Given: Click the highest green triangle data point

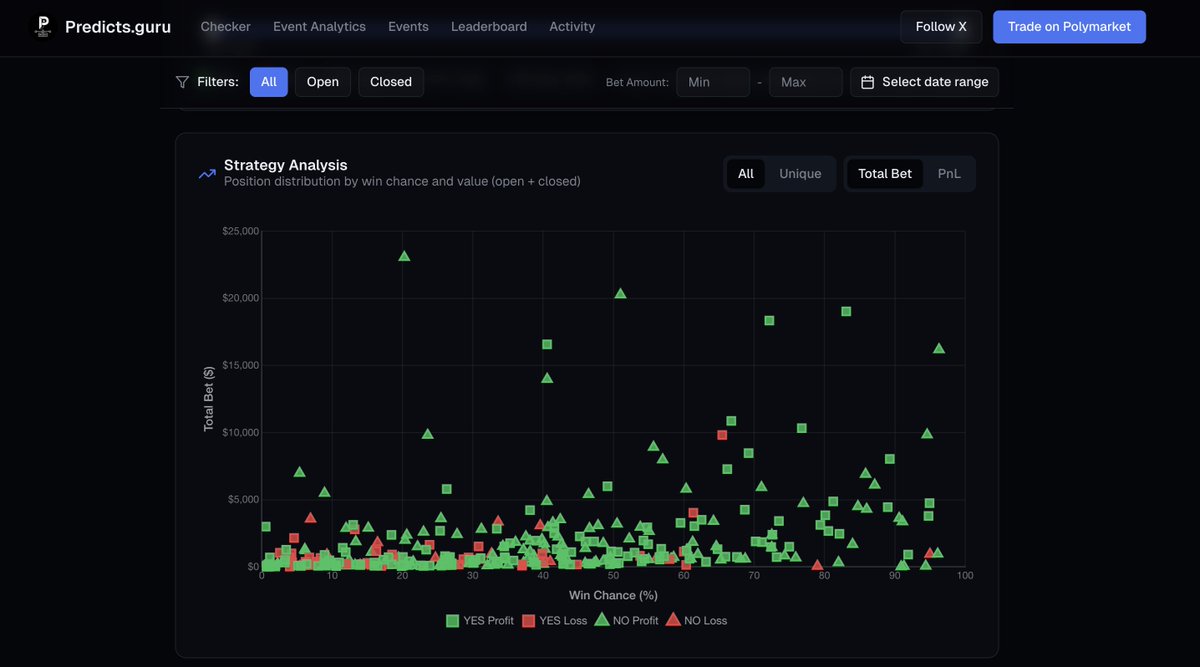Looking at the screenshot, I should (404, 255).
